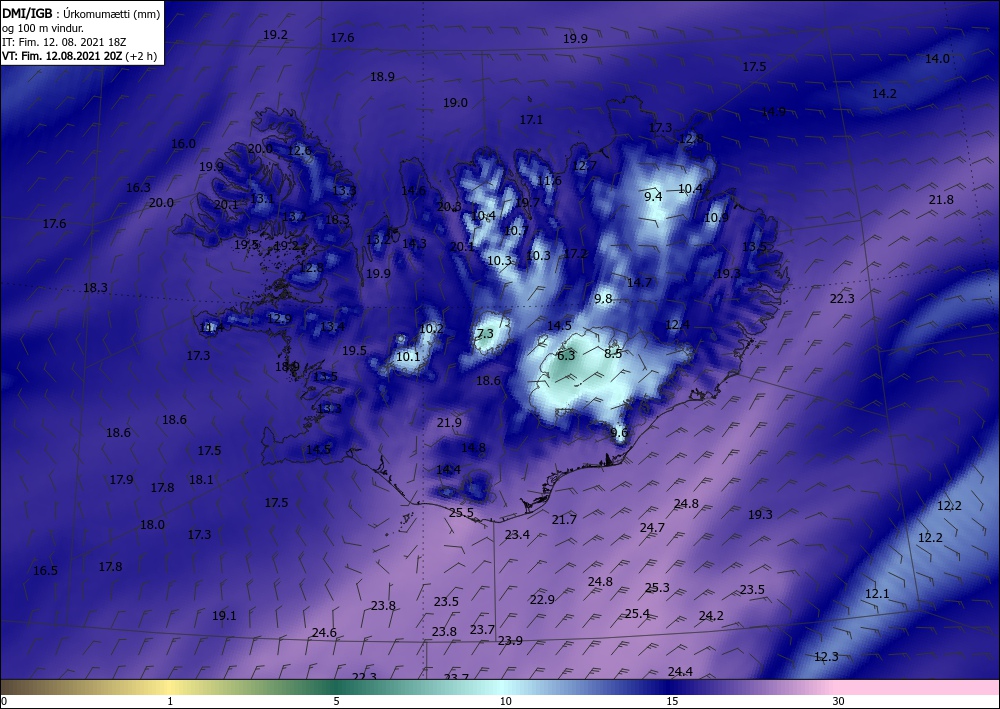Click the 14.8 map value
The image size is (1000, 709).
tap(473, 448)
